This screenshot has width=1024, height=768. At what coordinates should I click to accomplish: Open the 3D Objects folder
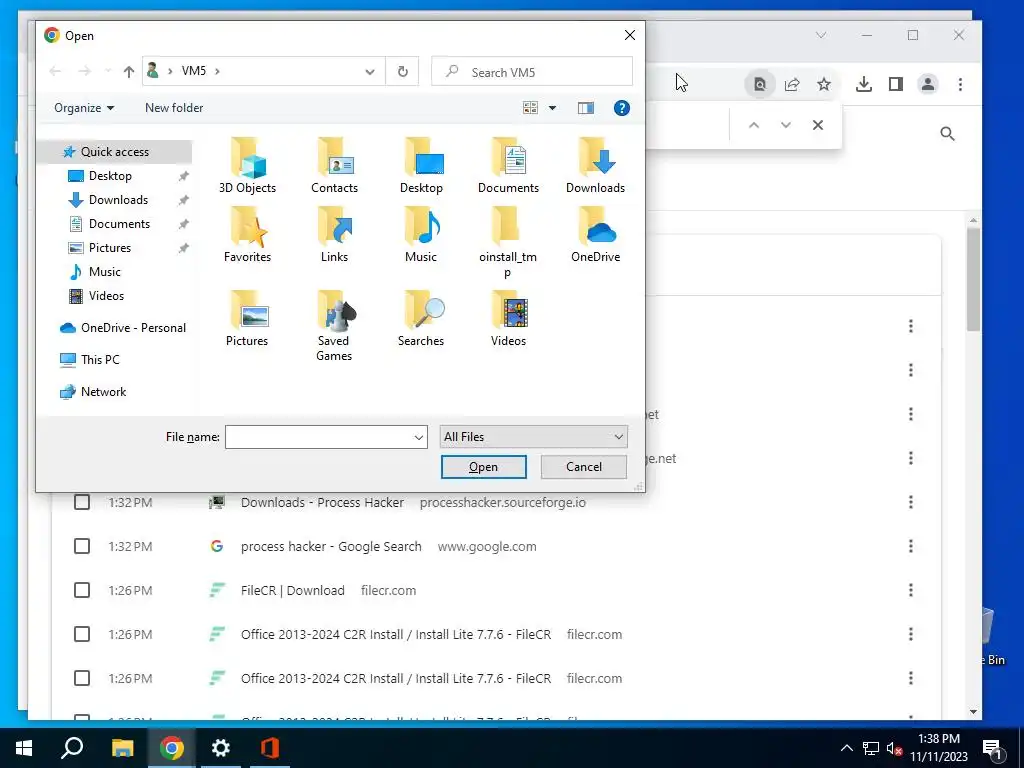[x=247, y=166]
